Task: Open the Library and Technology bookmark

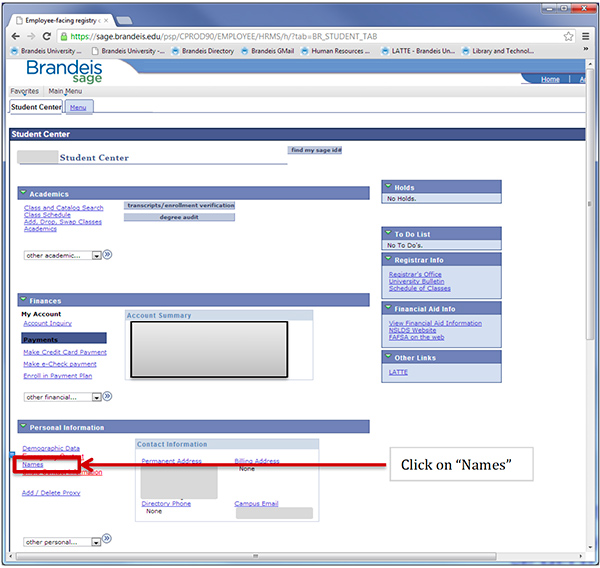Action: coord(498,51)
